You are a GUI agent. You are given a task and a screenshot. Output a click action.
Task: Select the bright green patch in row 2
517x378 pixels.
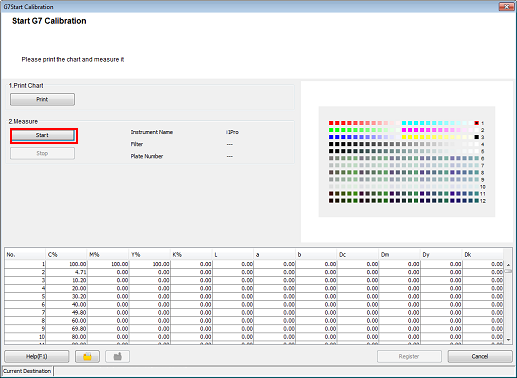click(x=331, y=130)
